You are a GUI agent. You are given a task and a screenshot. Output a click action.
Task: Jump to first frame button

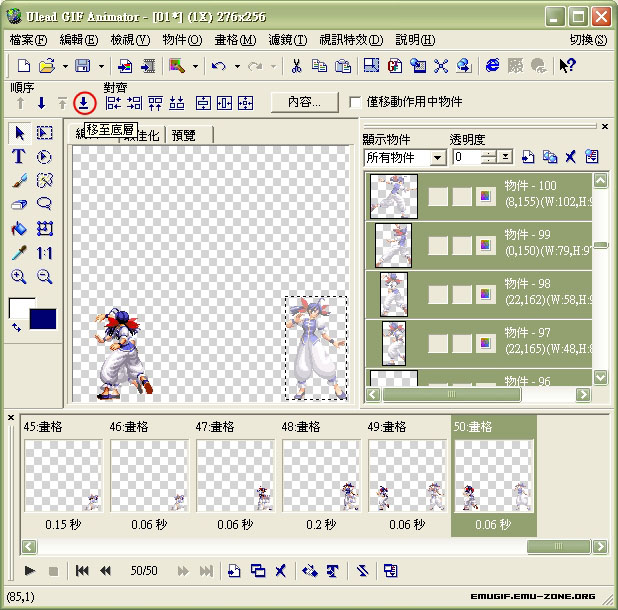coord(82,571)
